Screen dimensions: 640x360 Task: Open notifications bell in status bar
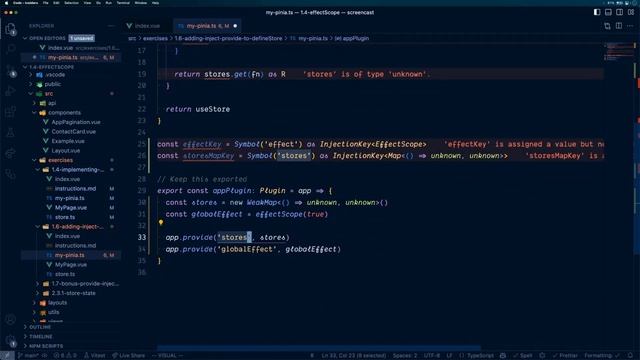631,356
